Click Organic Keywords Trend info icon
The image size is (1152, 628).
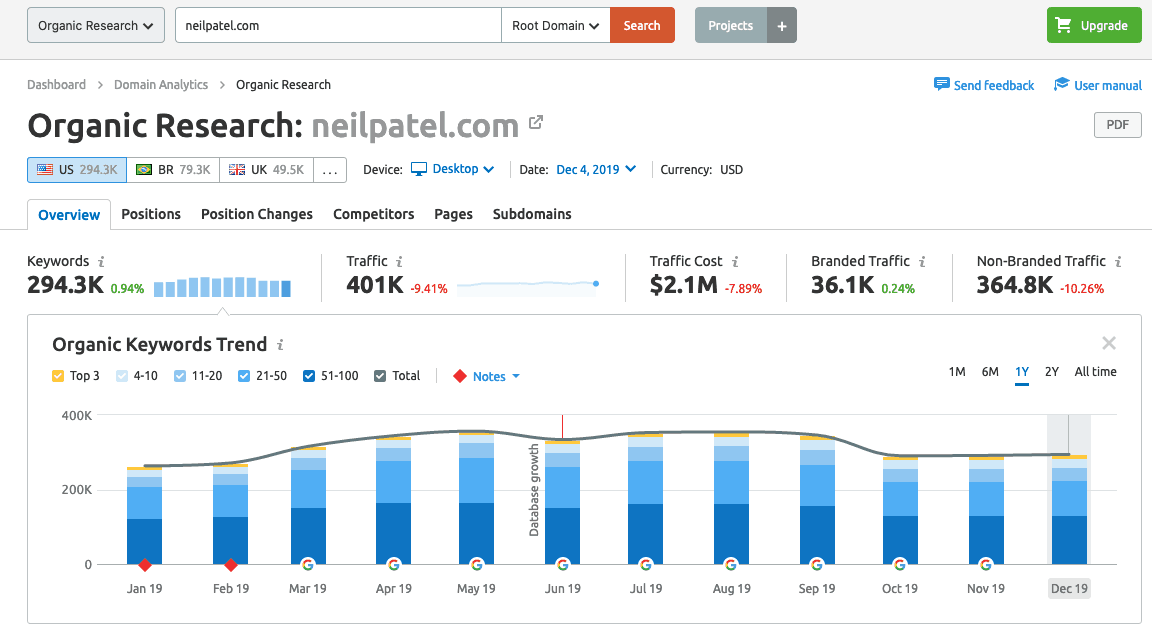point(280,344)
